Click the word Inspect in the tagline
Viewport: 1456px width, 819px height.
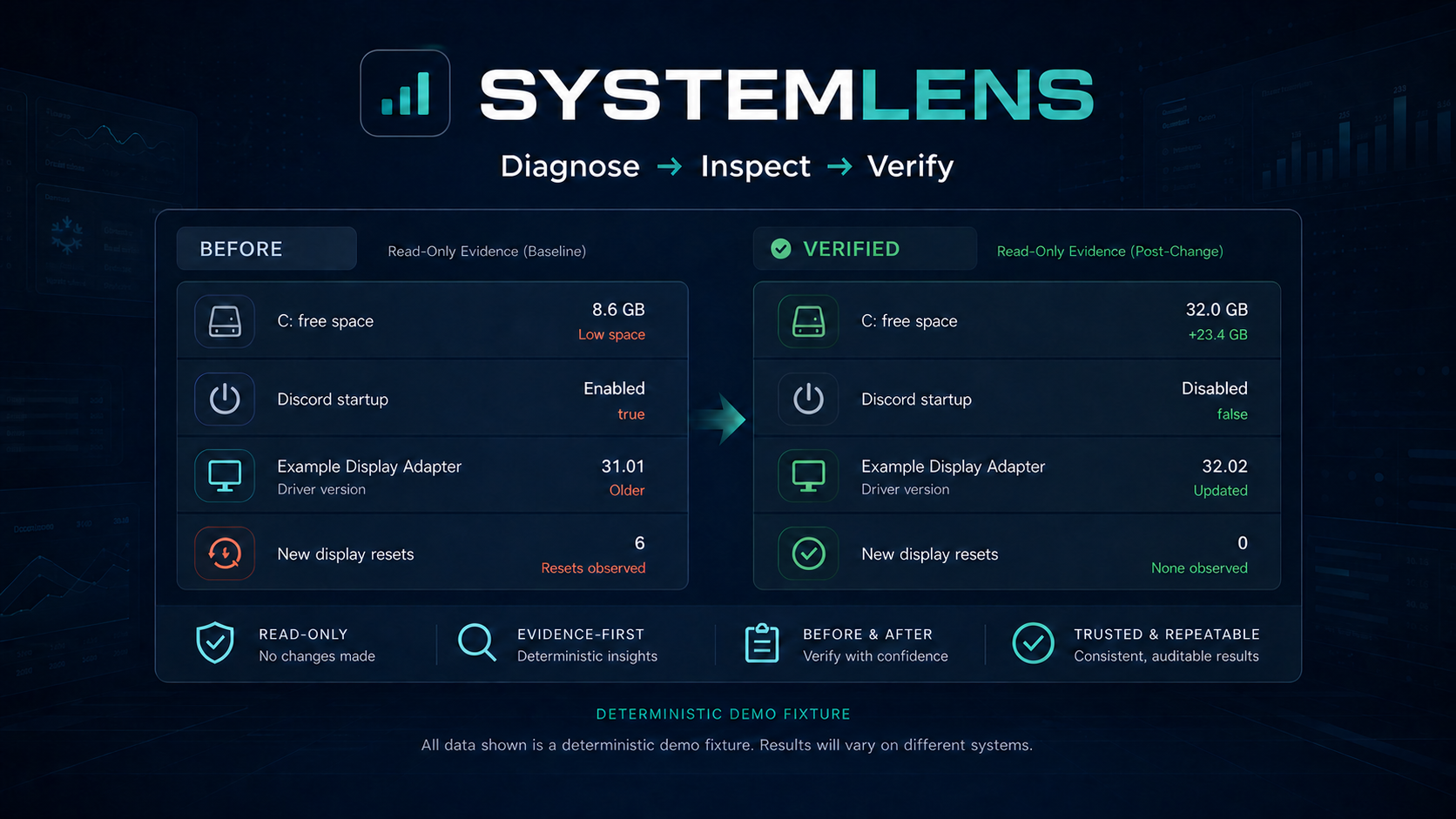click(755, 165)
